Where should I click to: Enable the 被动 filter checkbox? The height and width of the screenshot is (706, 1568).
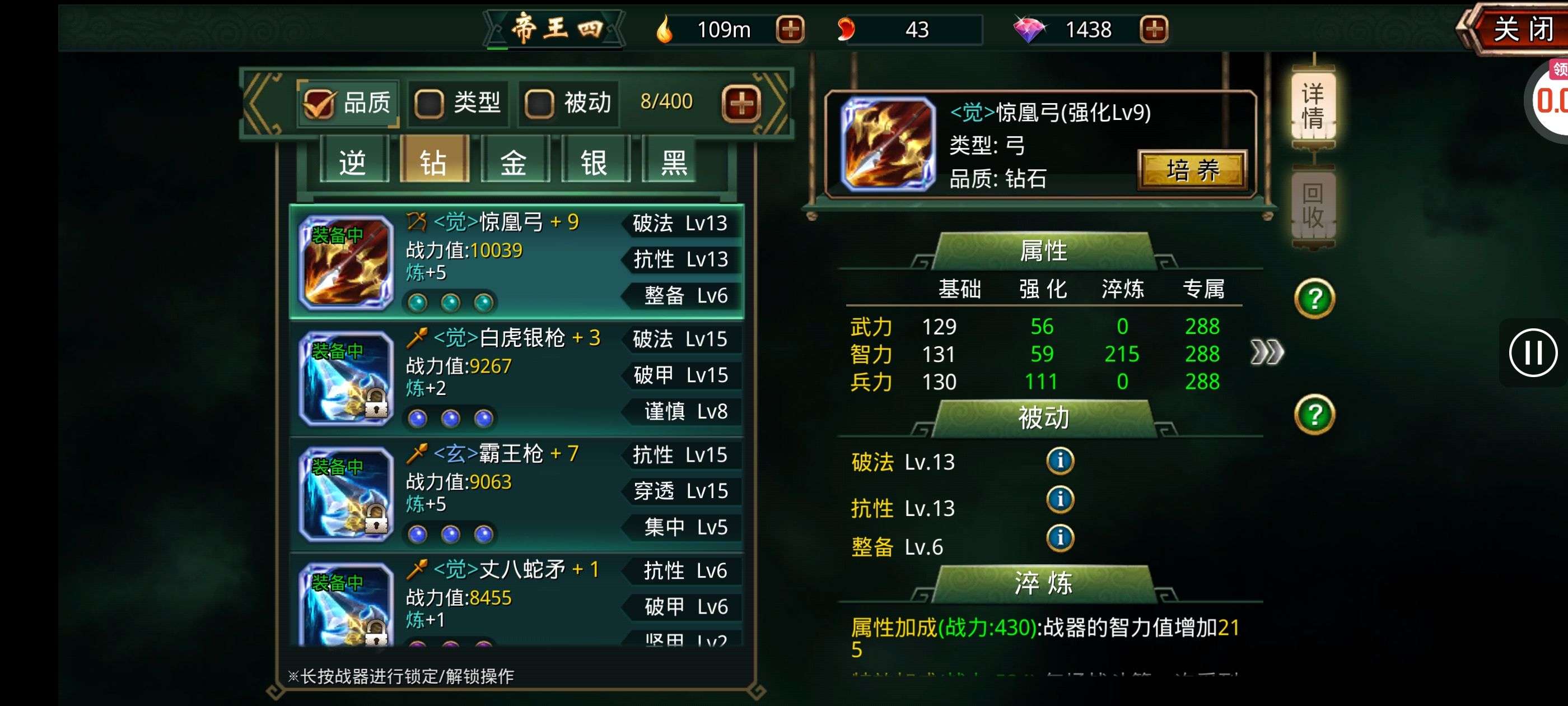point(539,103)
